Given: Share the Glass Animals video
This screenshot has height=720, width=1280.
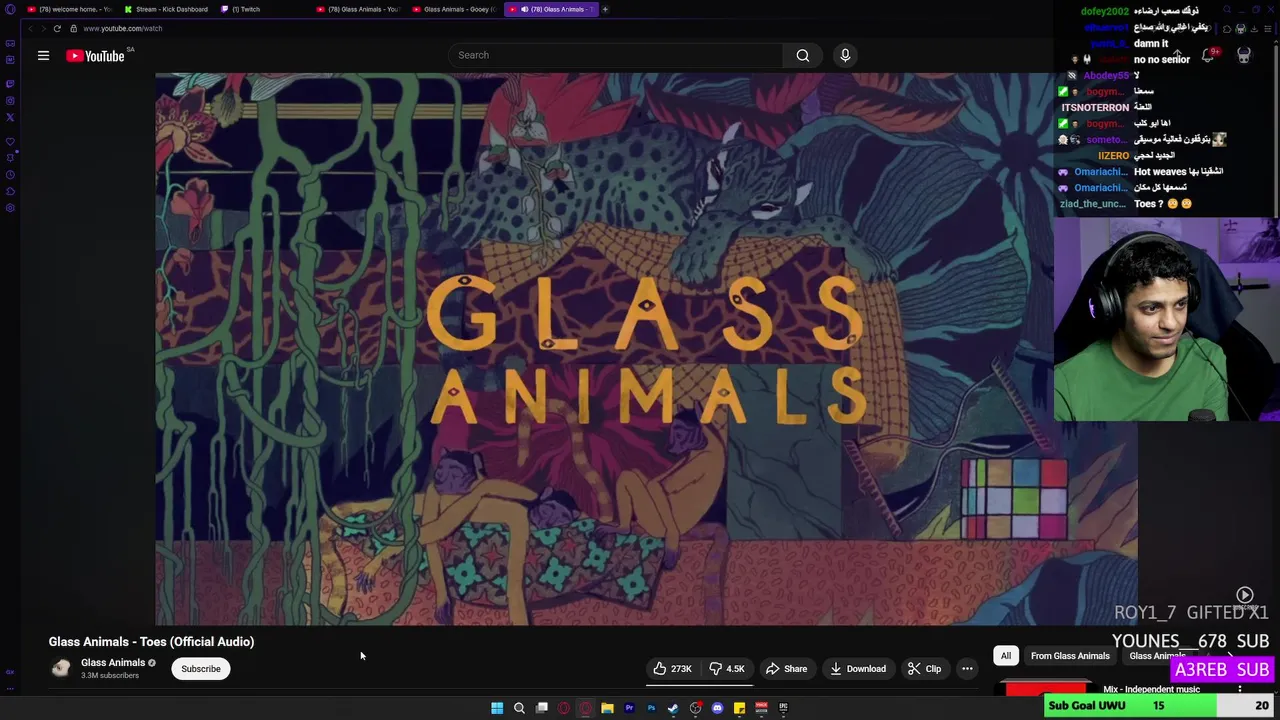Looking at the screenshot, I should click(786, 669).
